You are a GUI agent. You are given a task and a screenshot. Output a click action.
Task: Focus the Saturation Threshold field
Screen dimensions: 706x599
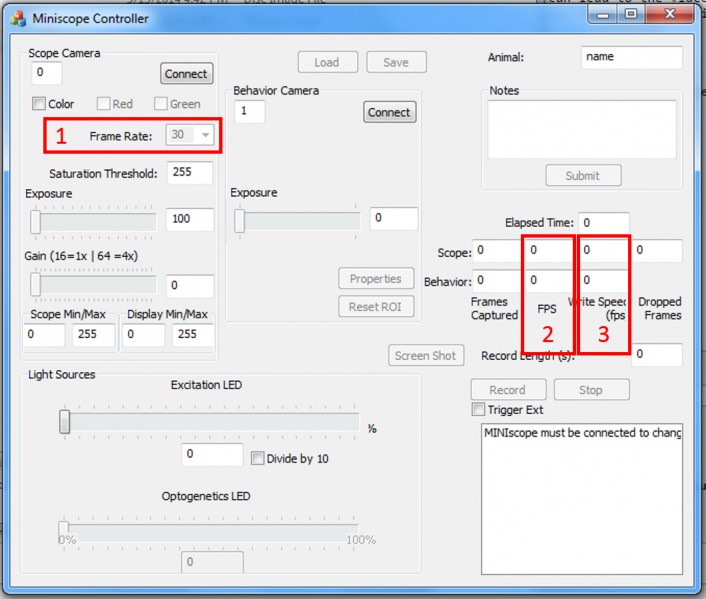click(190, 173)
